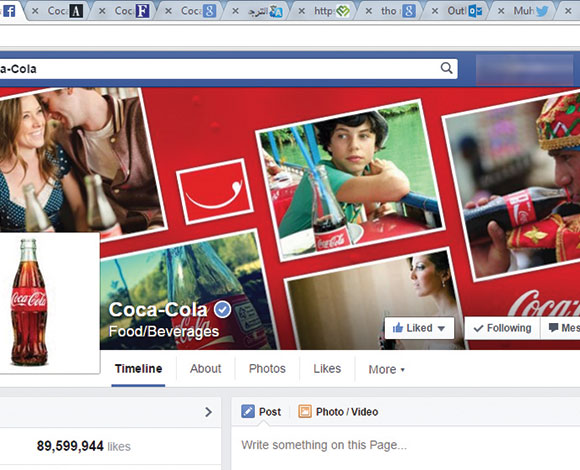Click the Food/Beverages category link
This screenshot has height=470, width=580.
pos(164,331)
